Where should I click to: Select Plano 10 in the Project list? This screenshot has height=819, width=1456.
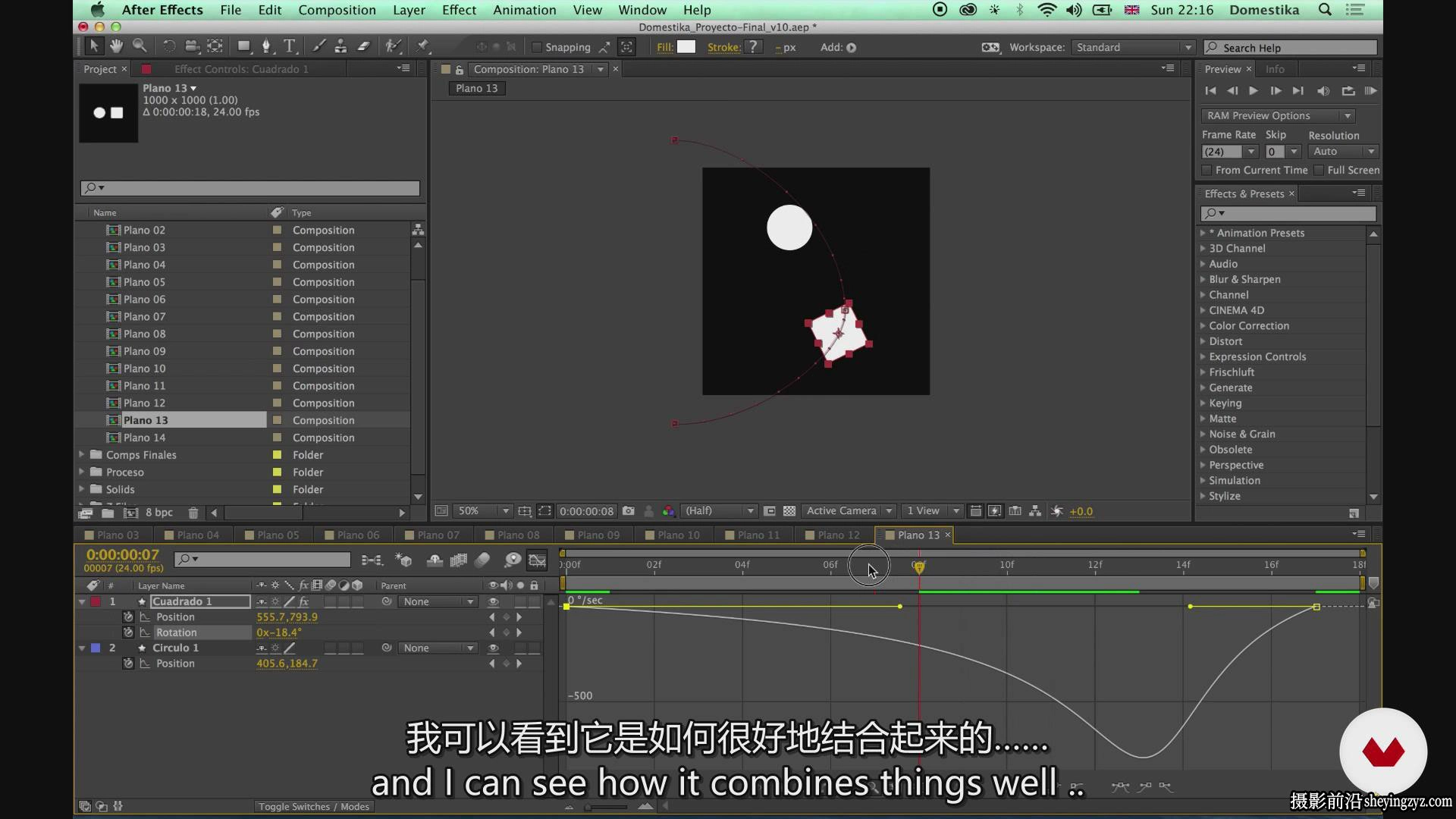144,369
